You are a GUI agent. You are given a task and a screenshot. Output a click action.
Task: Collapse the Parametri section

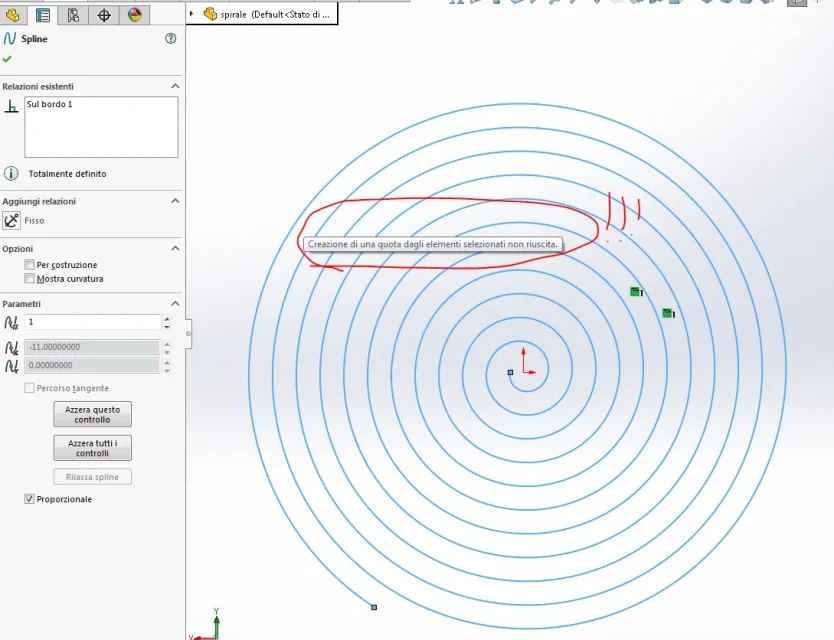pyautogui.click(x=175, y=303)
